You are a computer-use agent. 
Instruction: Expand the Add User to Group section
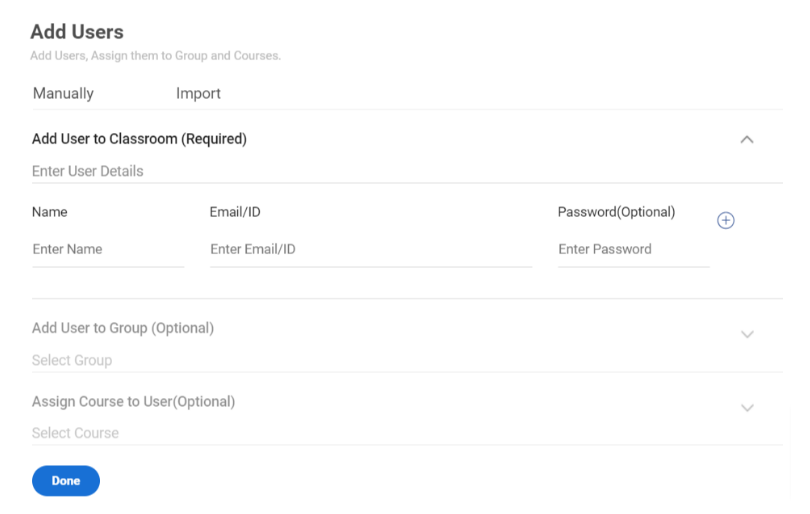tap(747, 334)
